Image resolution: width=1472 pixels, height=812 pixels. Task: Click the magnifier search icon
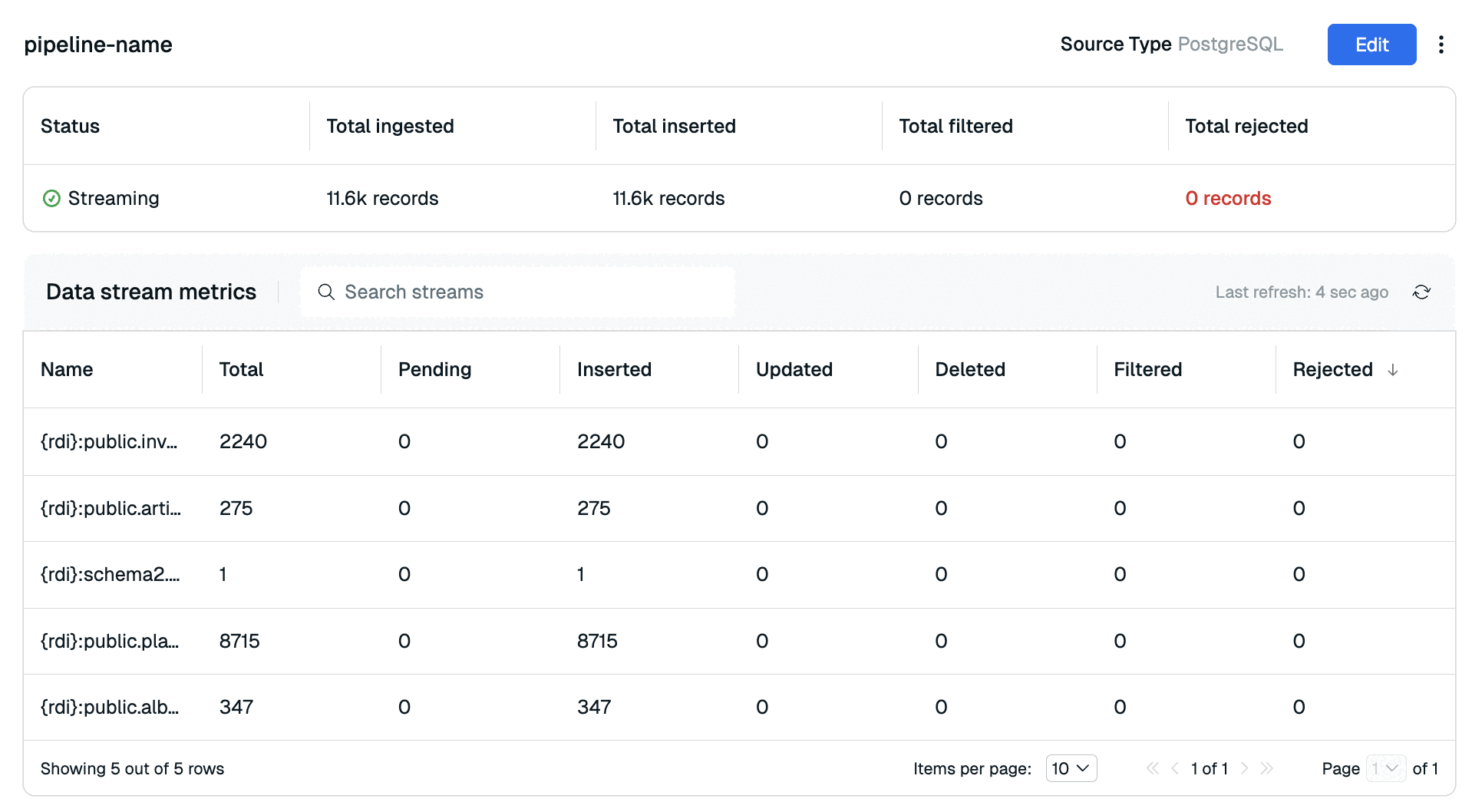pos(326,292)
